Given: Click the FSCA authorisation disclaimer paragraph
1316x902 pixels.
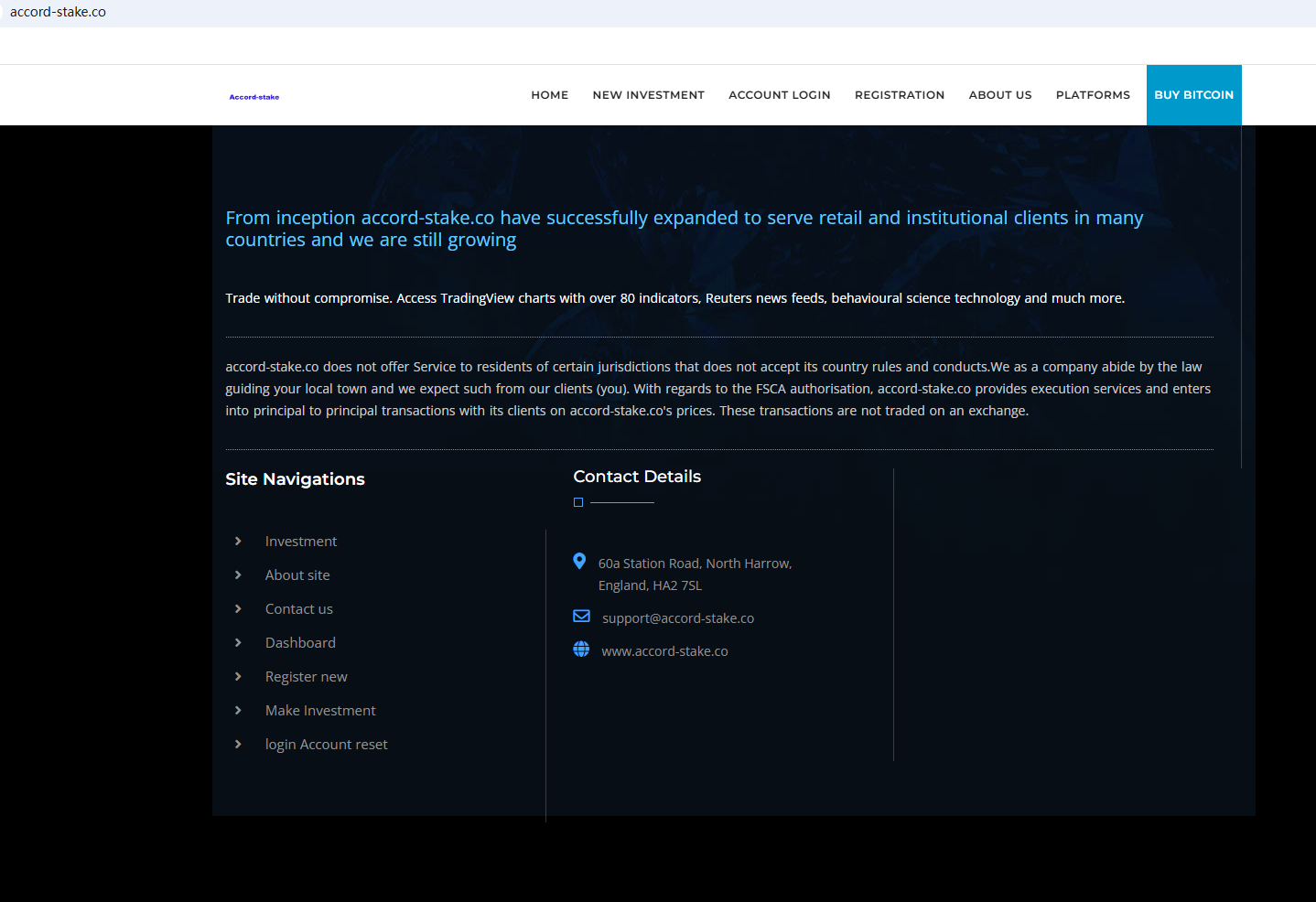Looking at the screenshot, I should pyautogui.click(x=718, y=389).
